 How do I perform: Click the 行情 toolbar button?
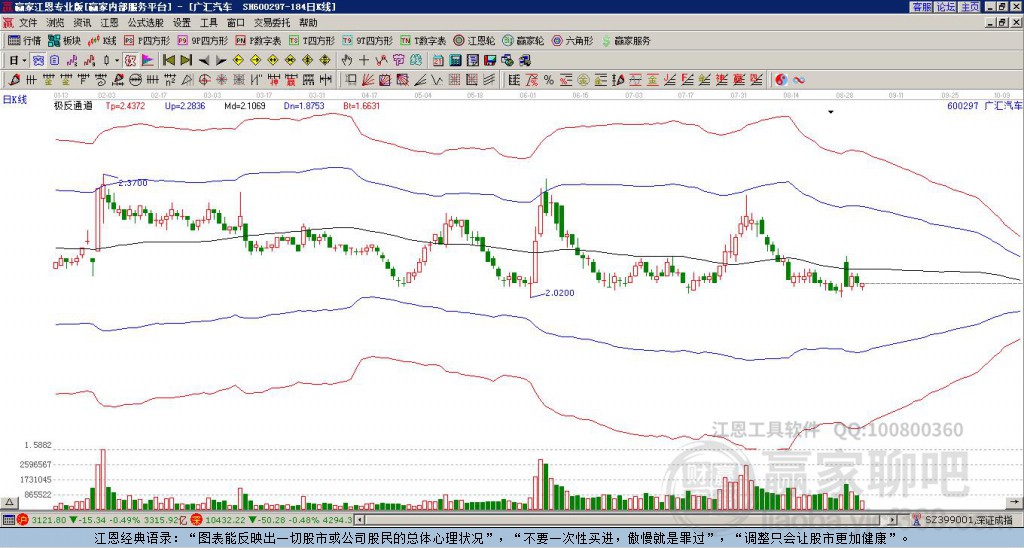click(25, 40)
